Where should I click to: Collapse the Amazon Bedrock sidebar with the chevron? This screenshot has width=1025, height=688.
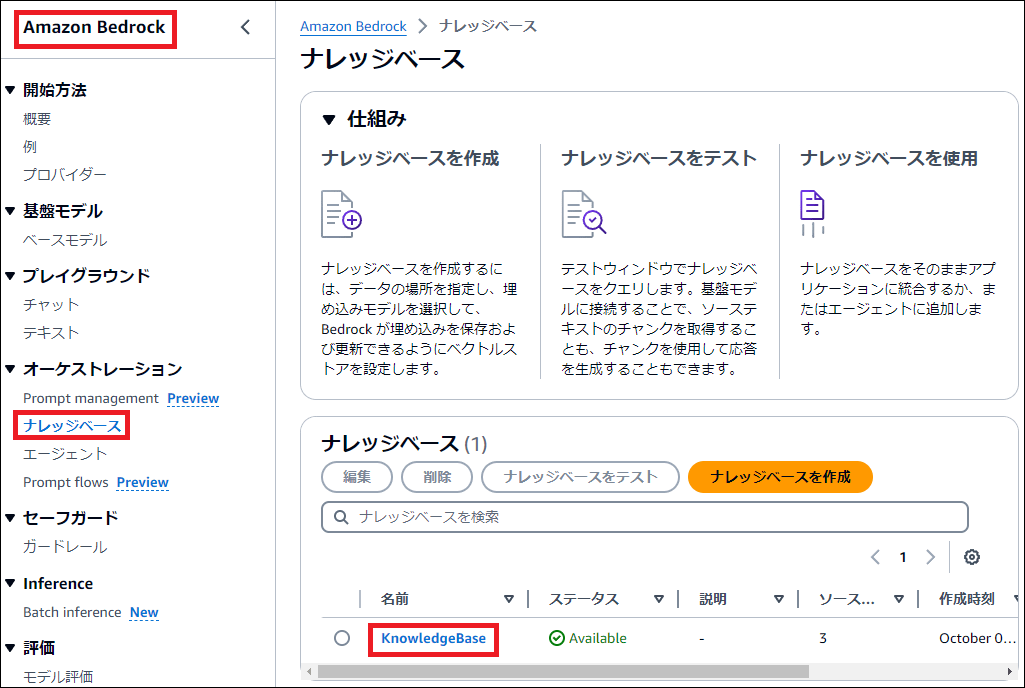click(246, 28)
